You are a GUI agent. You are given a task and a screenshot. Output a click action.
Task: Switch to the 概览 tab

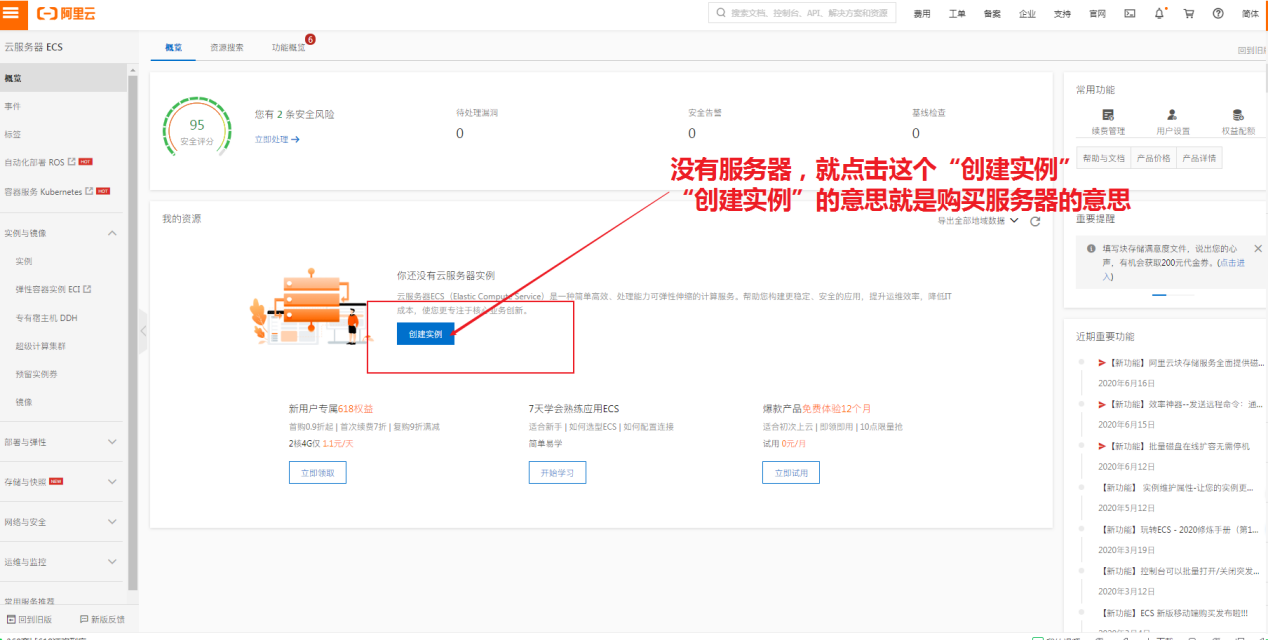click(174, 48)
